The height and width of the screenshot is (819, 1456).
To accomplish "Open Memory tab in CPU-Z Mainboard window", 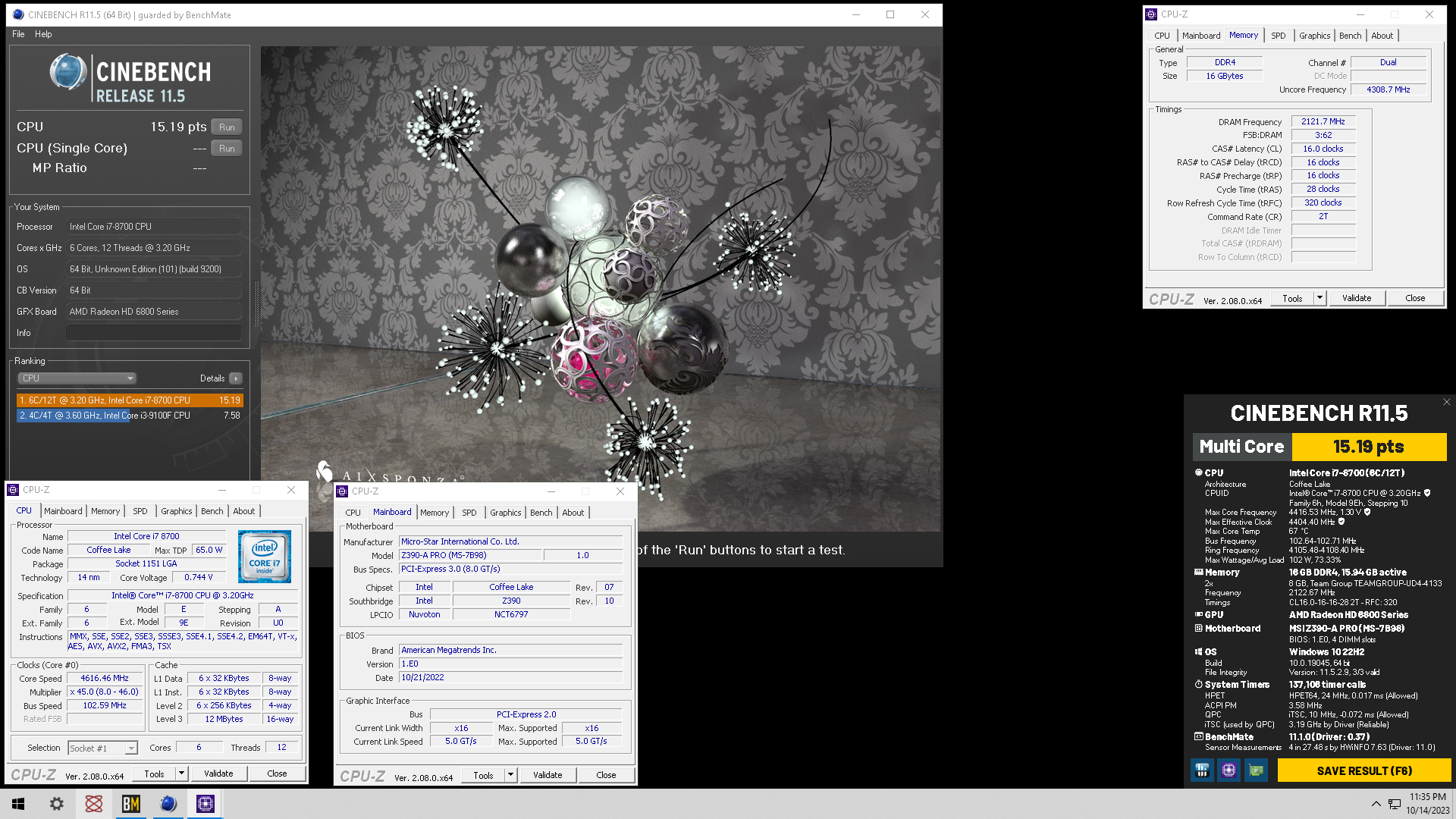I will click(x=435, y=513).
